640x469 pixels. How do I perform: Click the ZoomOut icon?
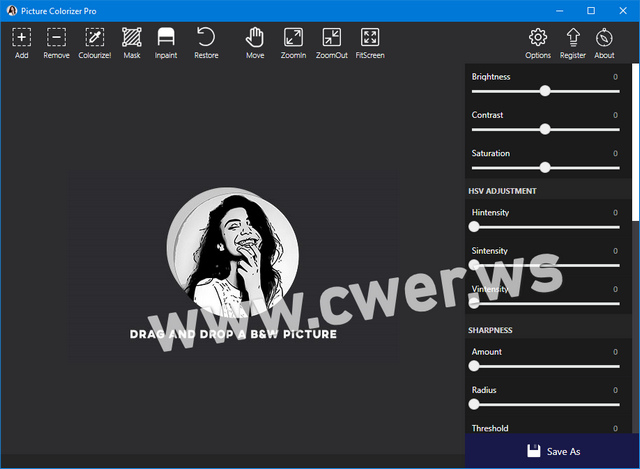point(332,38)
